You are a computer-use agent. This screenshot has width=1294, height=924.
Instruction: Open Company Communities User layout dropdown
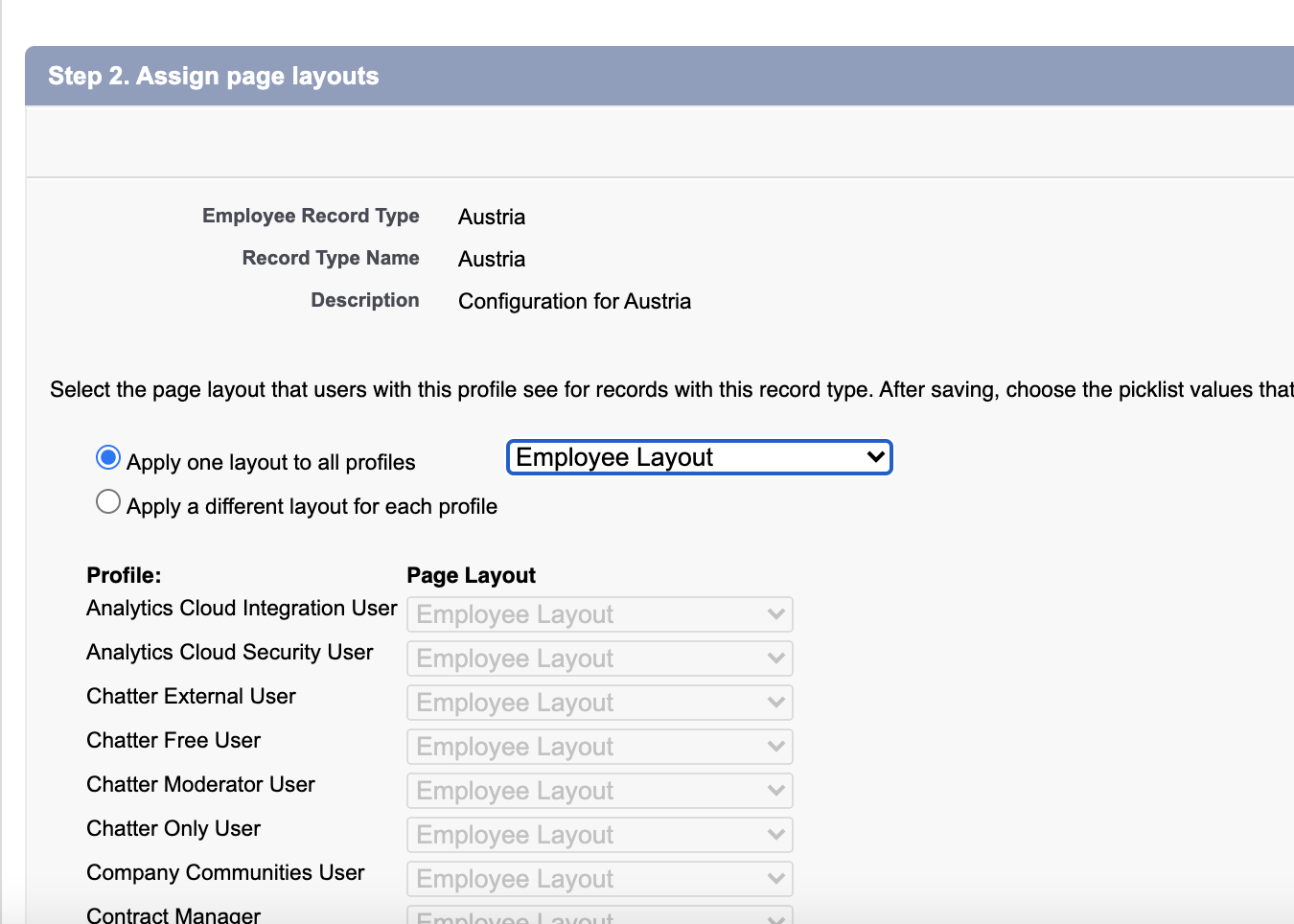599,879
